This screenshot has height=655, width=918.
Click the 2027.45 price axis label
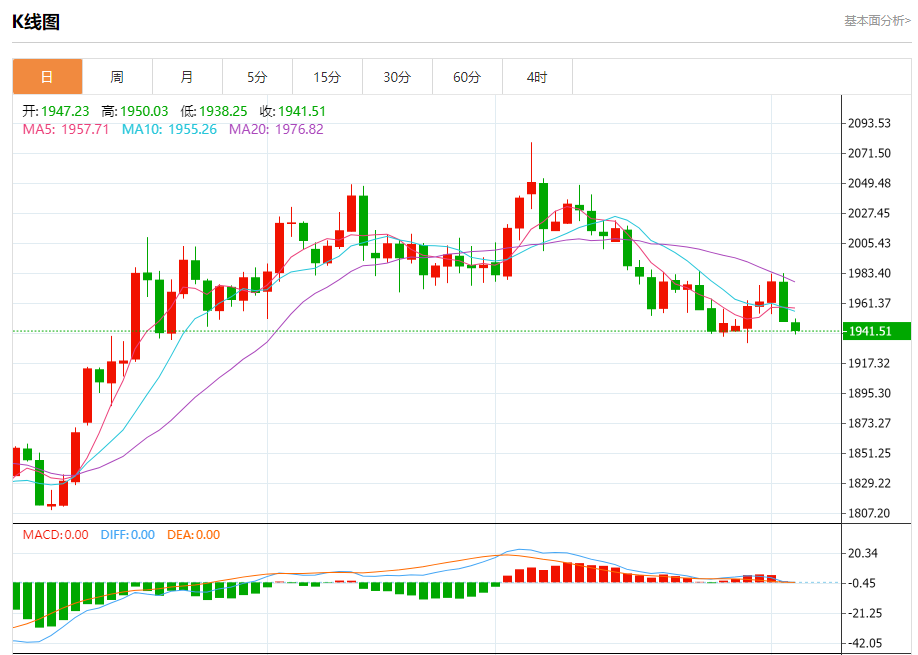coord(869,213)
